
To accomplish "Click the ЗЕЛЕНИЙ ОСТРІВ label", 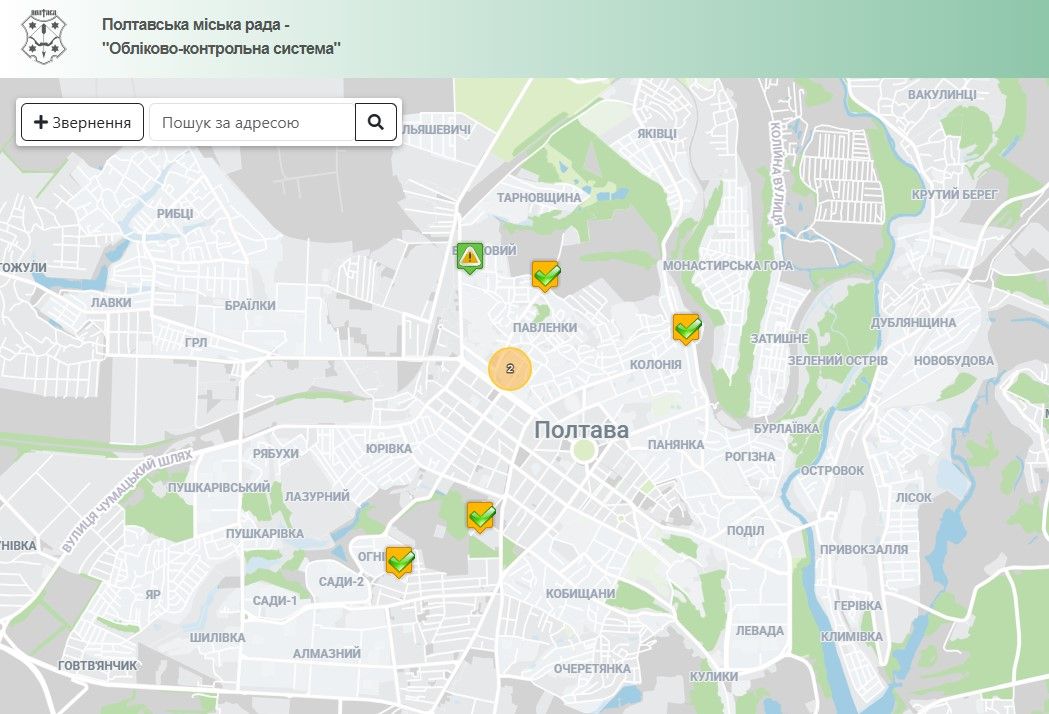I will click(838, 360).
